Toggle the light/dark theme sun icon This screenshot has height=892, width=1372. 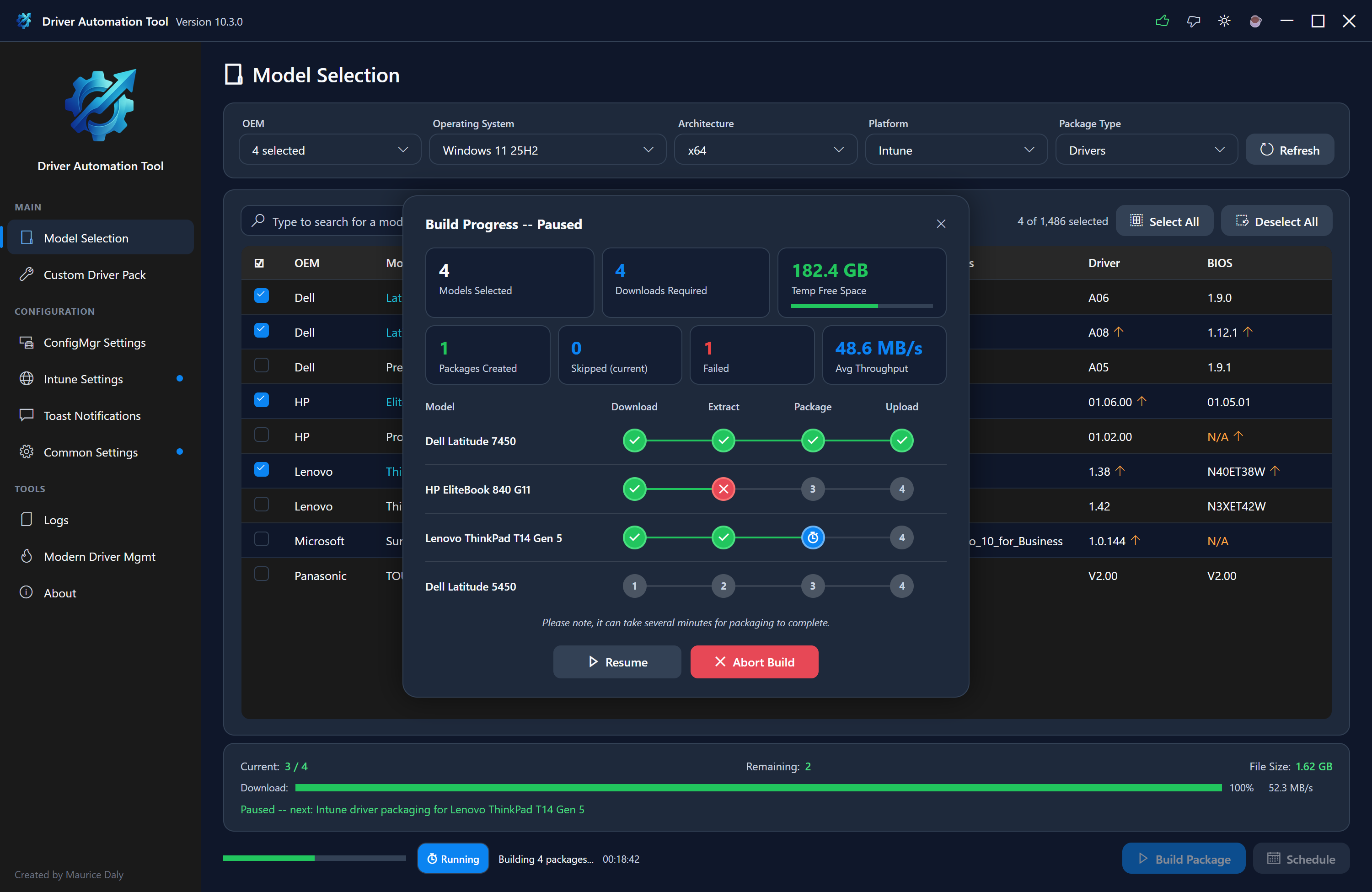(1224, 21)
